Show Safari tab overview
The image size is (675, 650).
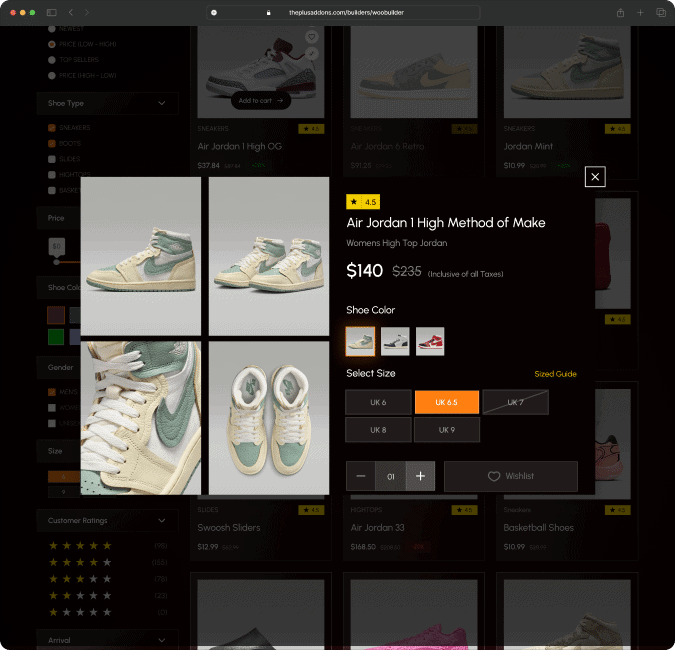tap(660, 12)
